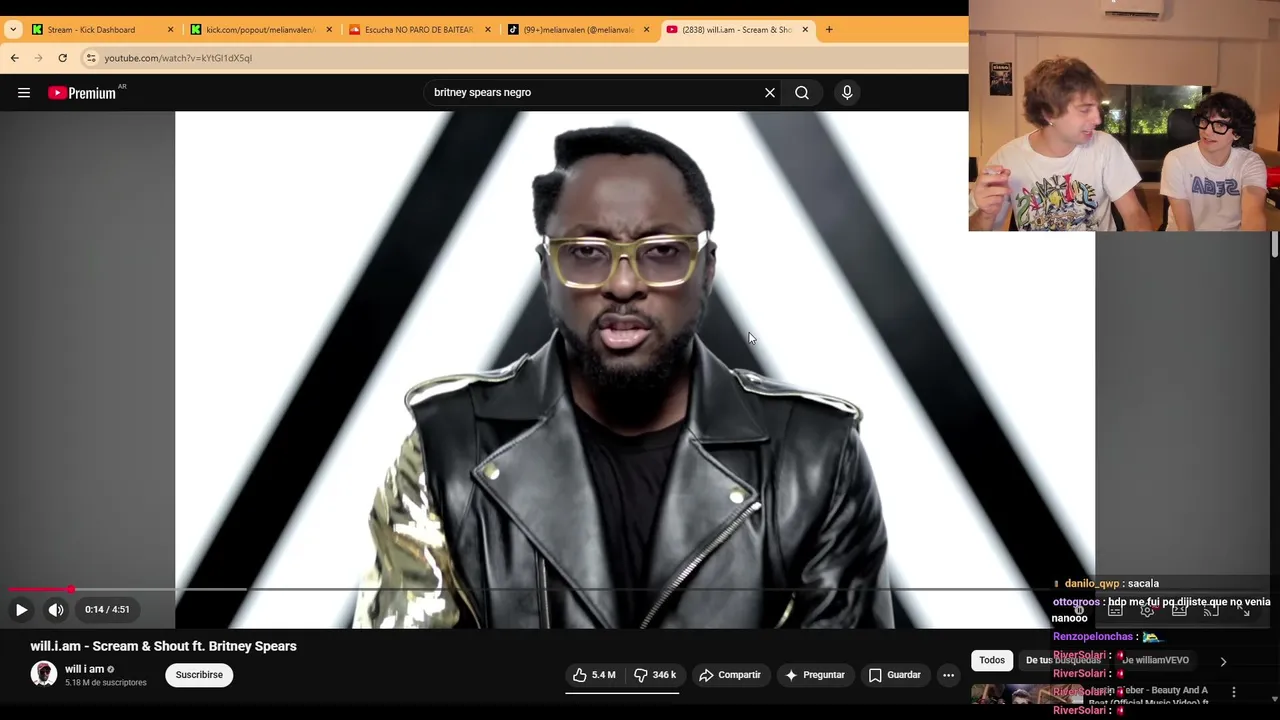Viewport: 1280px width, 720px height.
Task: Close the will.i.am Scream & Shout tab
Action: point(805,30)
